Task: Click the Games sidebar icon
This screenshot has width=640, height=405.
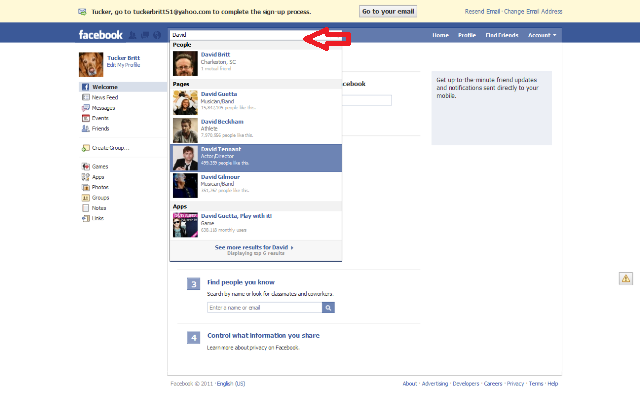Action: click(x=85, y=166)
